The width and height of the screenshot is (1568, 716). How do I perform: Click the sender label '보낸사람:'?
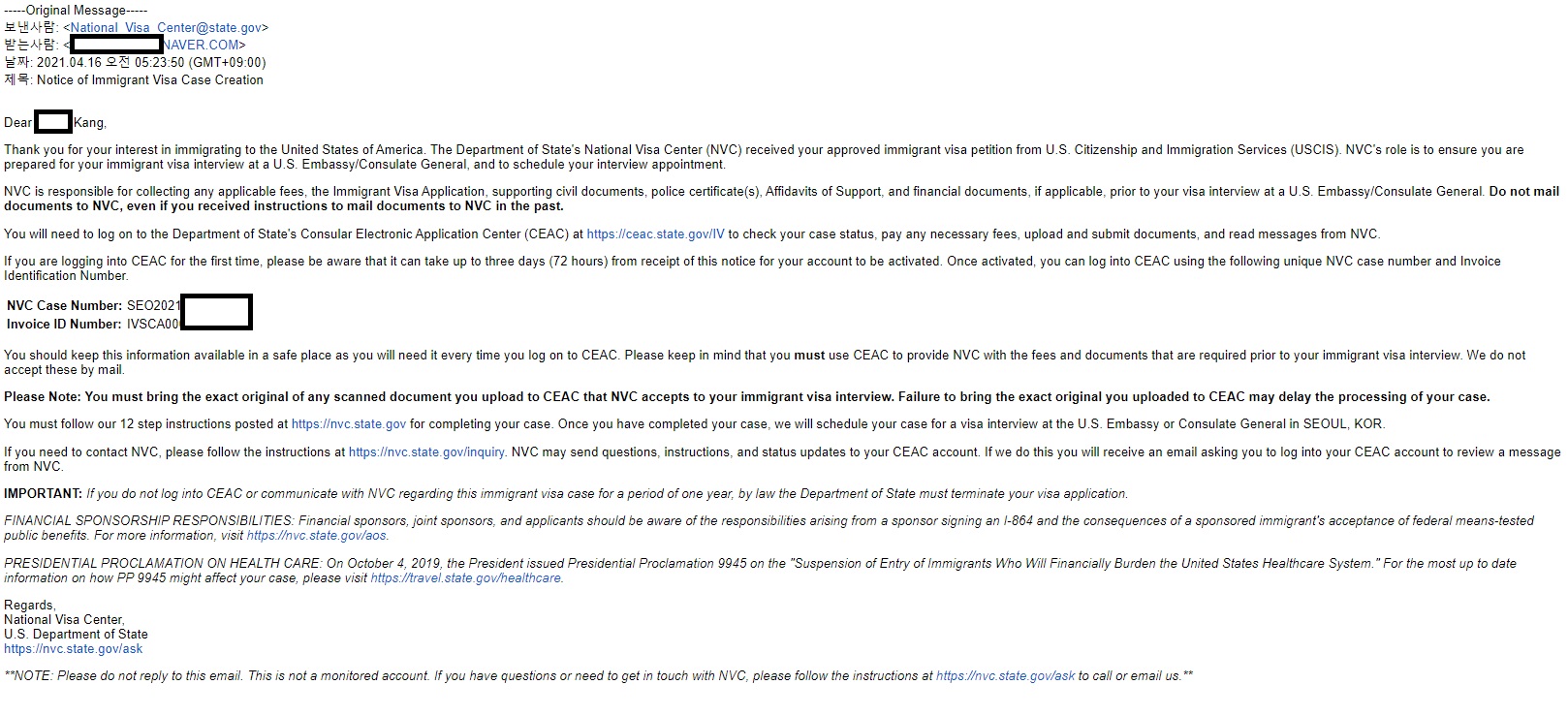pyautogui.click(x=31, y=28)
